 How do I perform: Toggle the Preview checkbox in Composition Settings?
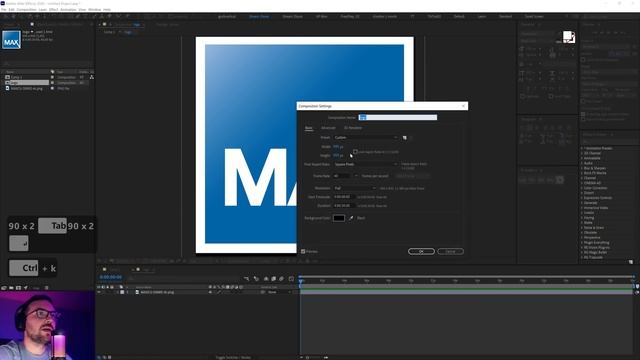(303, 251)
